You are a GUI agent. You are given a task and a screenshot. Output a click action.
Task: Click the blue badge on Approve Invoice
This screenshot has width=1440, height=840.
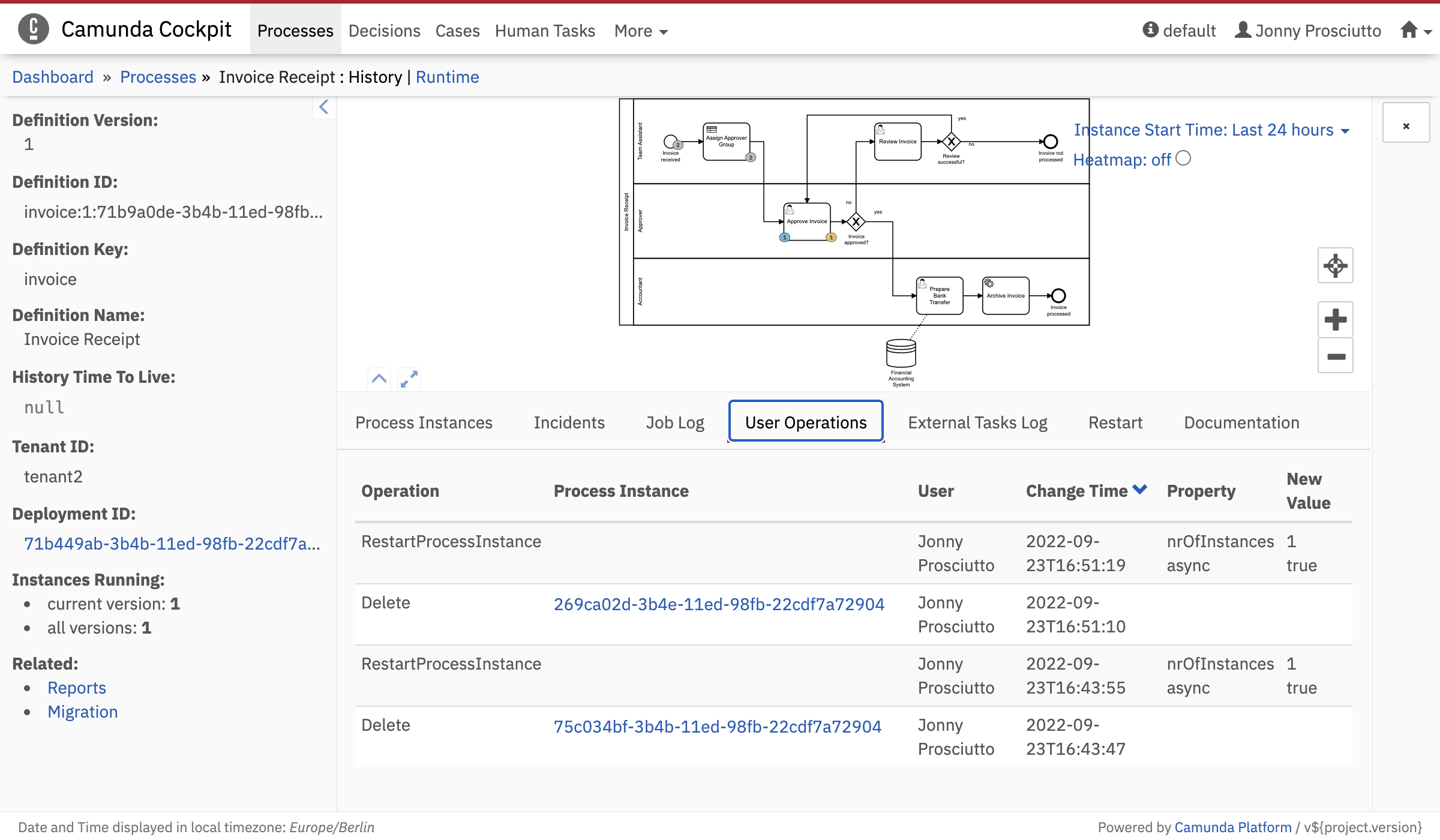pyautogui.click(x=784, y=238)
